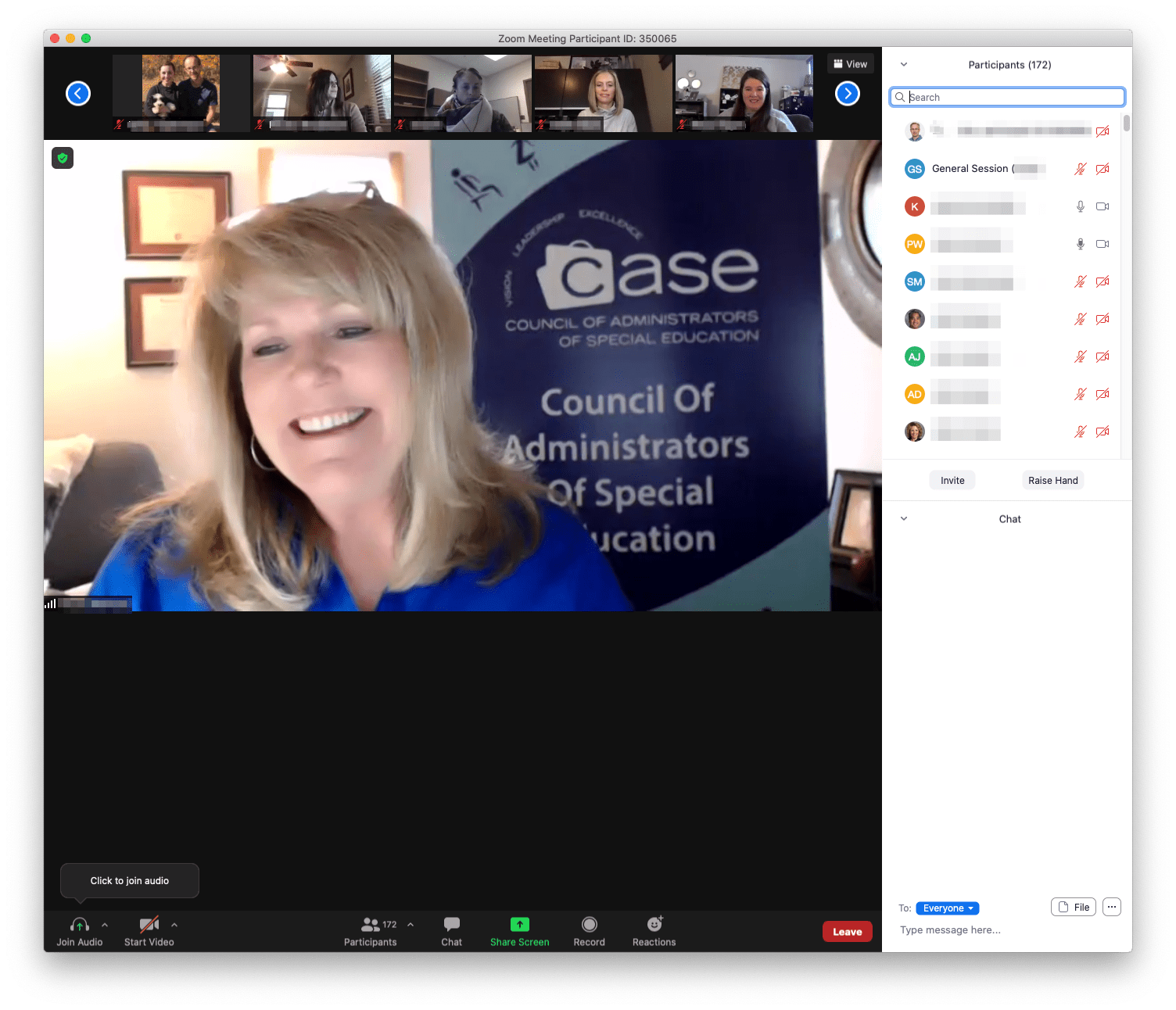
Task: Start recording with Record button
Action: (x=590, y=931)
